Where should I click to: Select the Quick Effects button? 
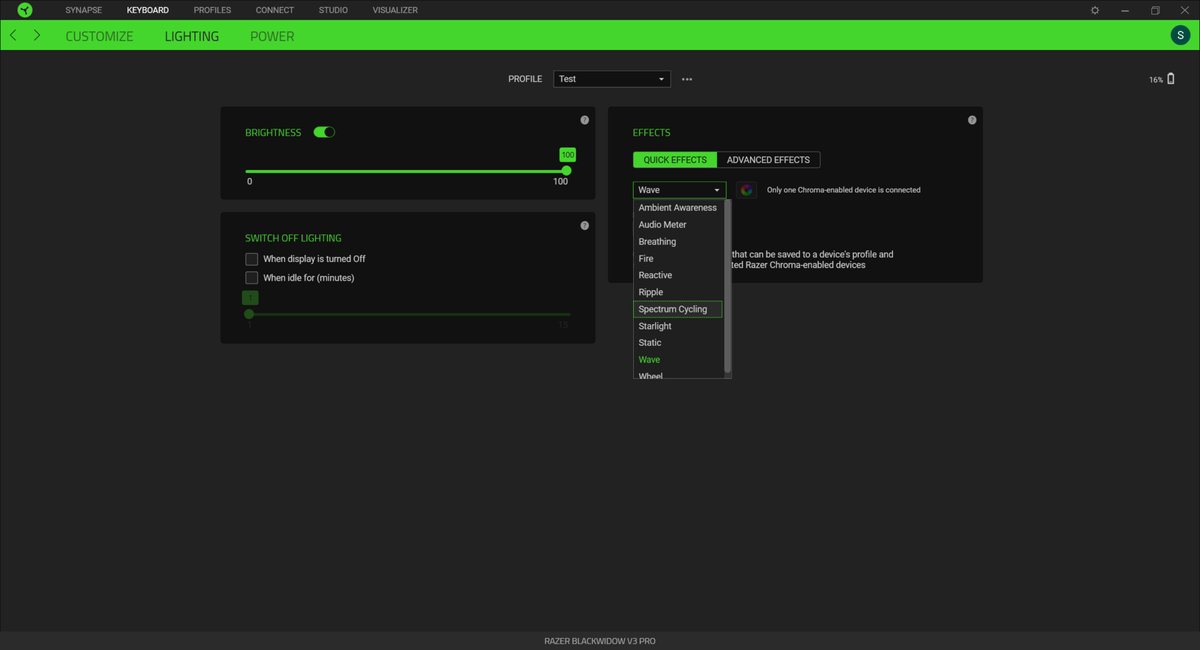(x=675, y=160)
